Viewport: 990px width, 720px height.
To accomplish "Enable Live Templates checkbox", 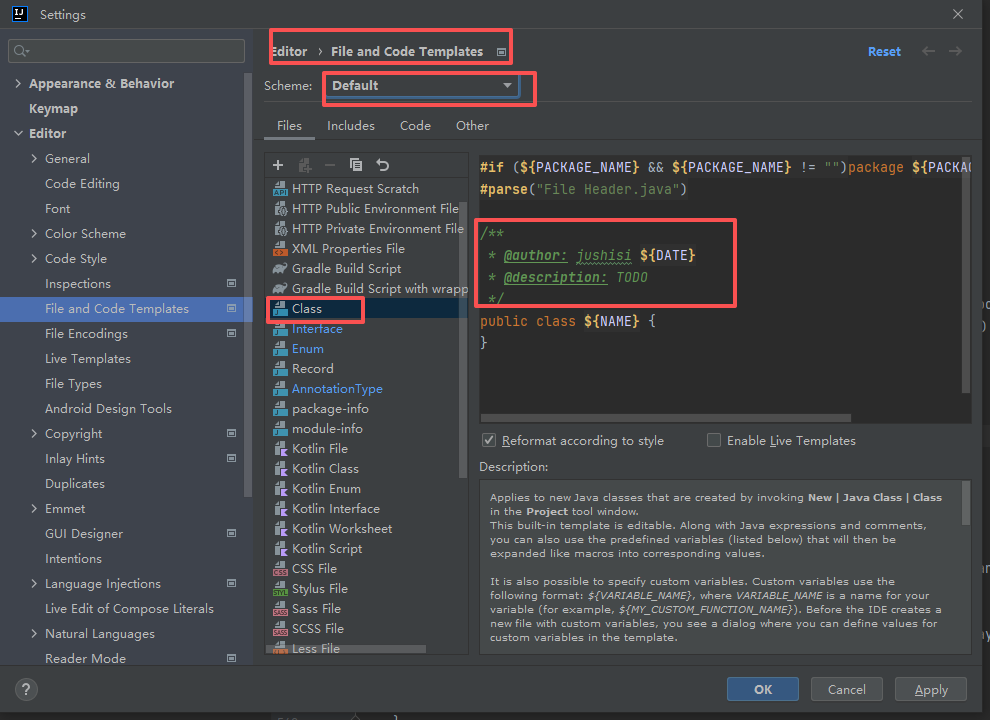I will [714, 440].
